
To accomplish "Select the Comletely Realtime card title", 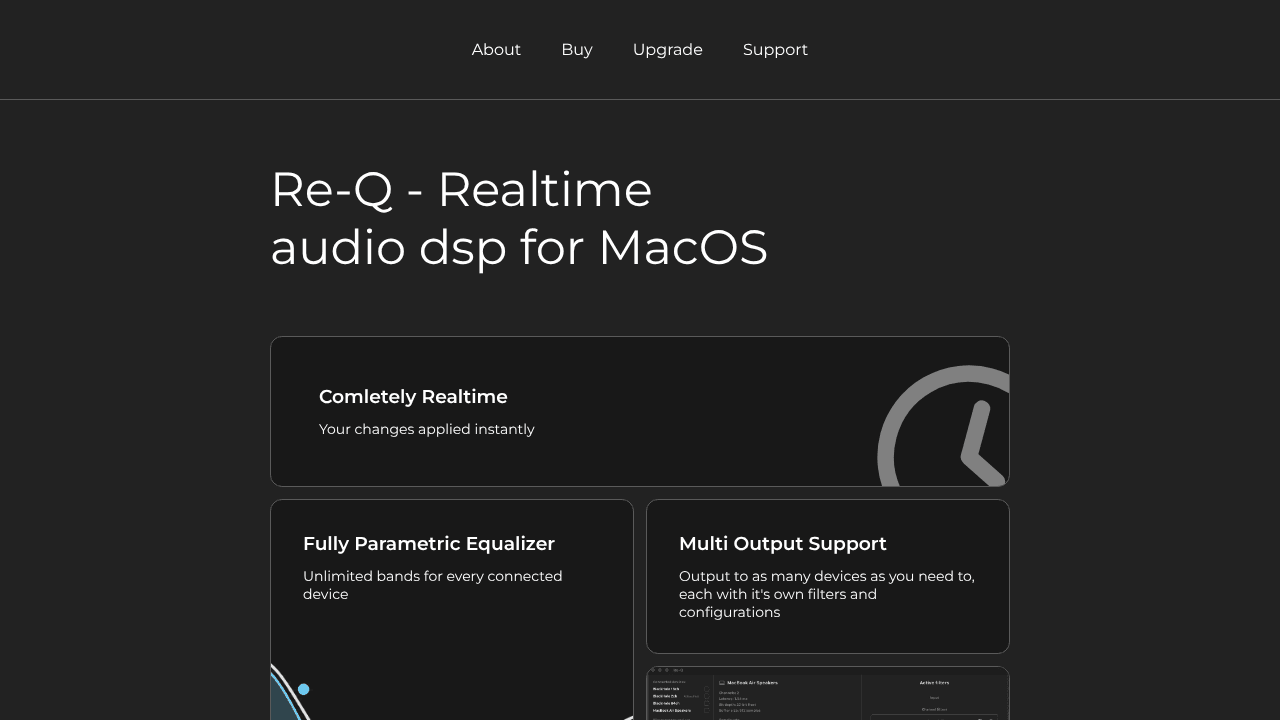I will 413,397.
